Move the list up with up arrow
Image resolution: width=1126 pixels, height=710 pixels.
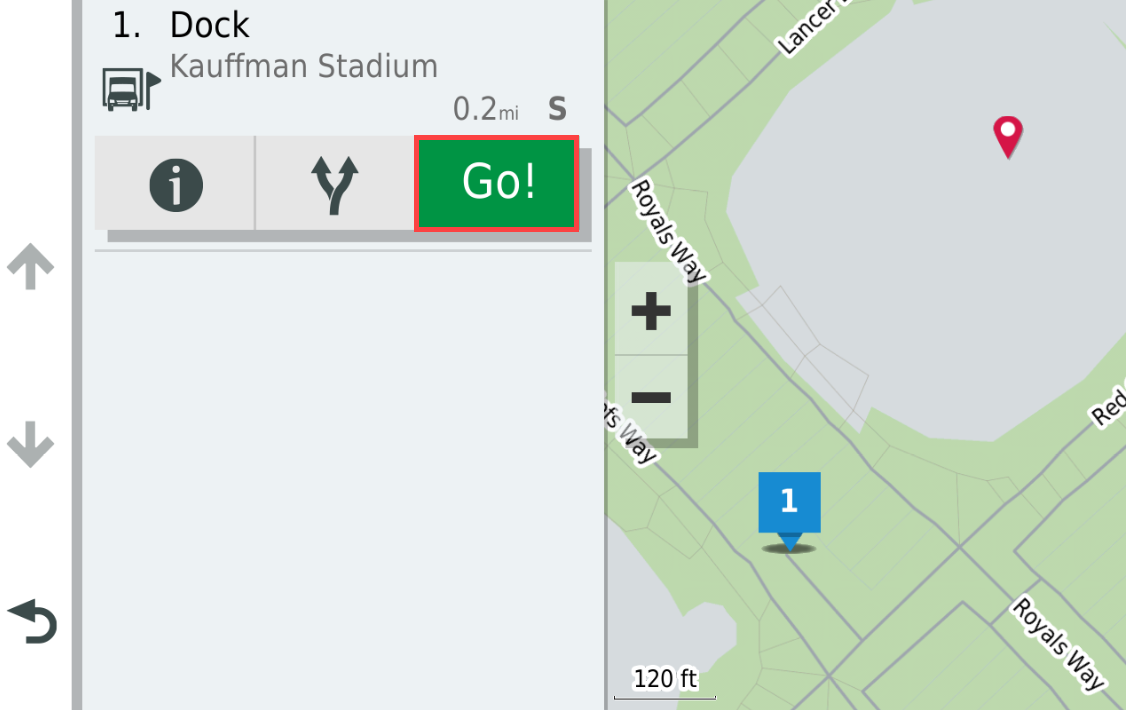[30, 266]
